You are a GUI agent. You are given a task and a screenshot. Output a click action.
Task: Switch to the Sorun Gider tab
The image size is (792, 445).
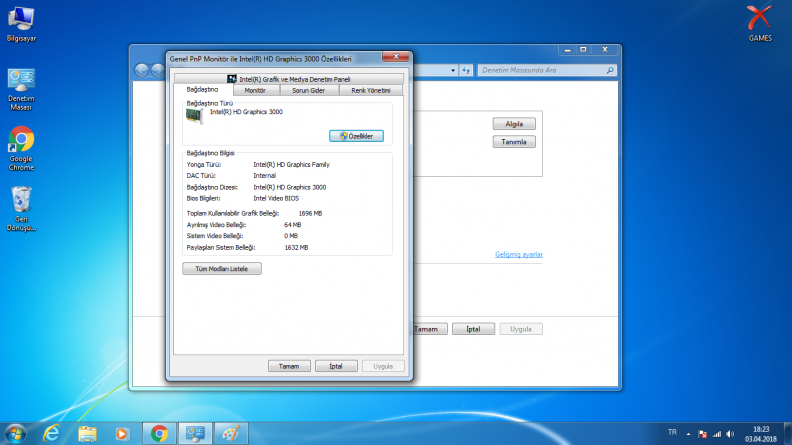(x=309, y=90)
